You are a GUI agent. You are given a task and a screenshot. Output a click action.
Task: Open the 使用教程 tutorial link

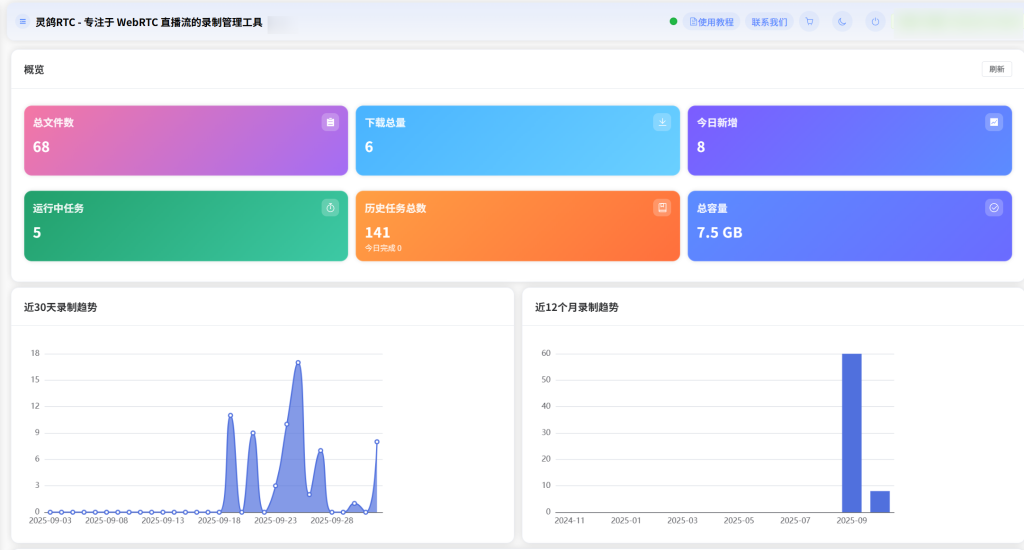pos(712,21)
